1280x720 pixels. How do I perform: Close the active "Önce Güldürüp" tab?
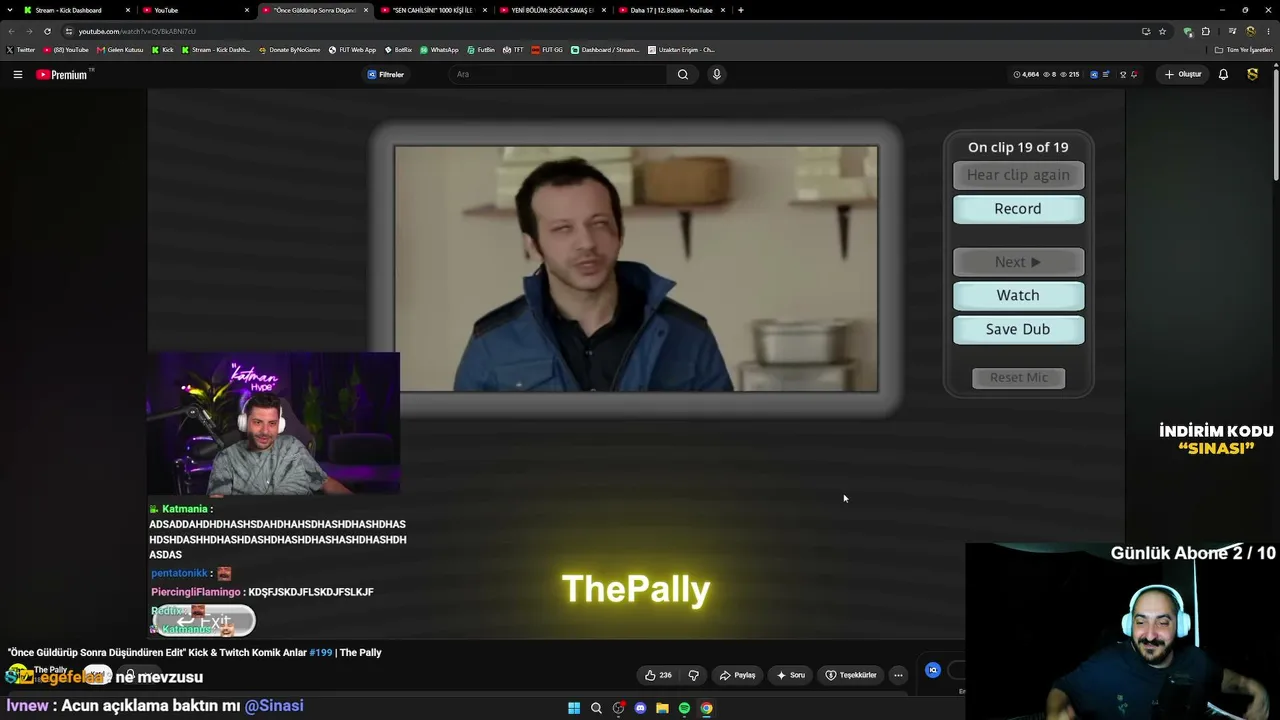(x=366, y=10)
